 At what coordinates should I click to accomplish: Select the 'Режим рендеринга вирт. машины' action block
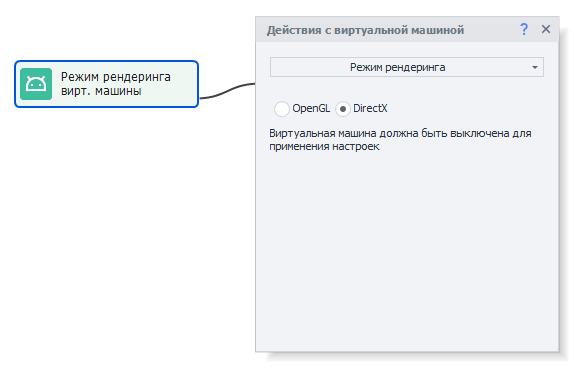click(x=107, y=84)
